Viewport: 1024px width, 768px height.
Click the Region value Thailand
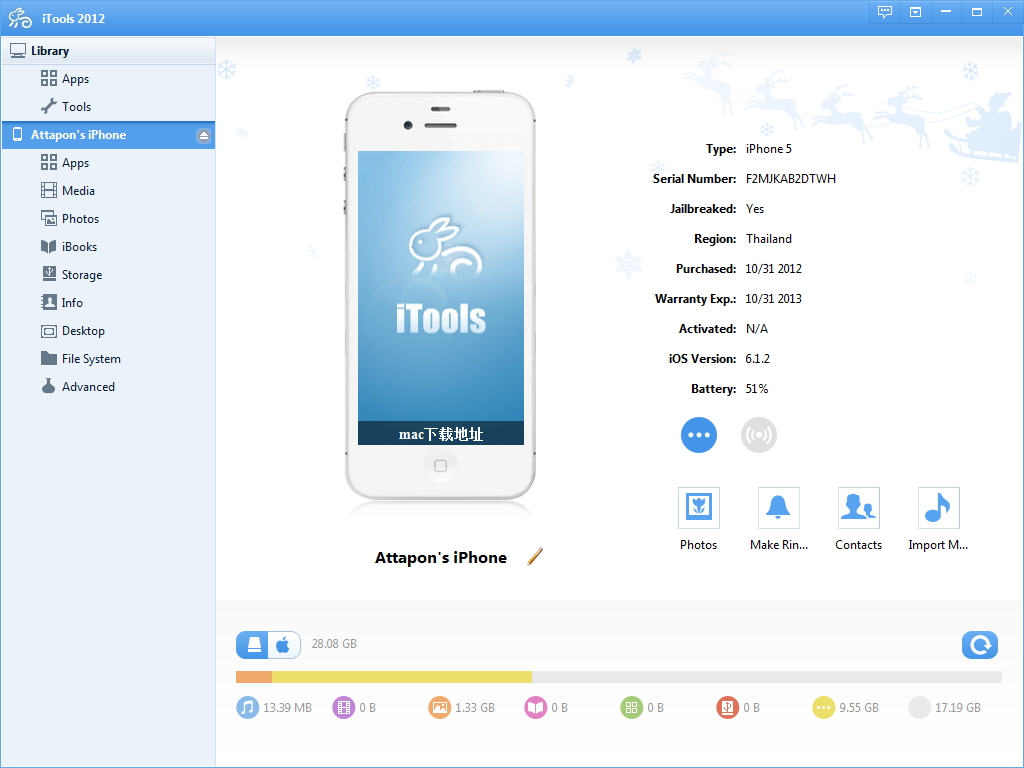click(769, 239)
